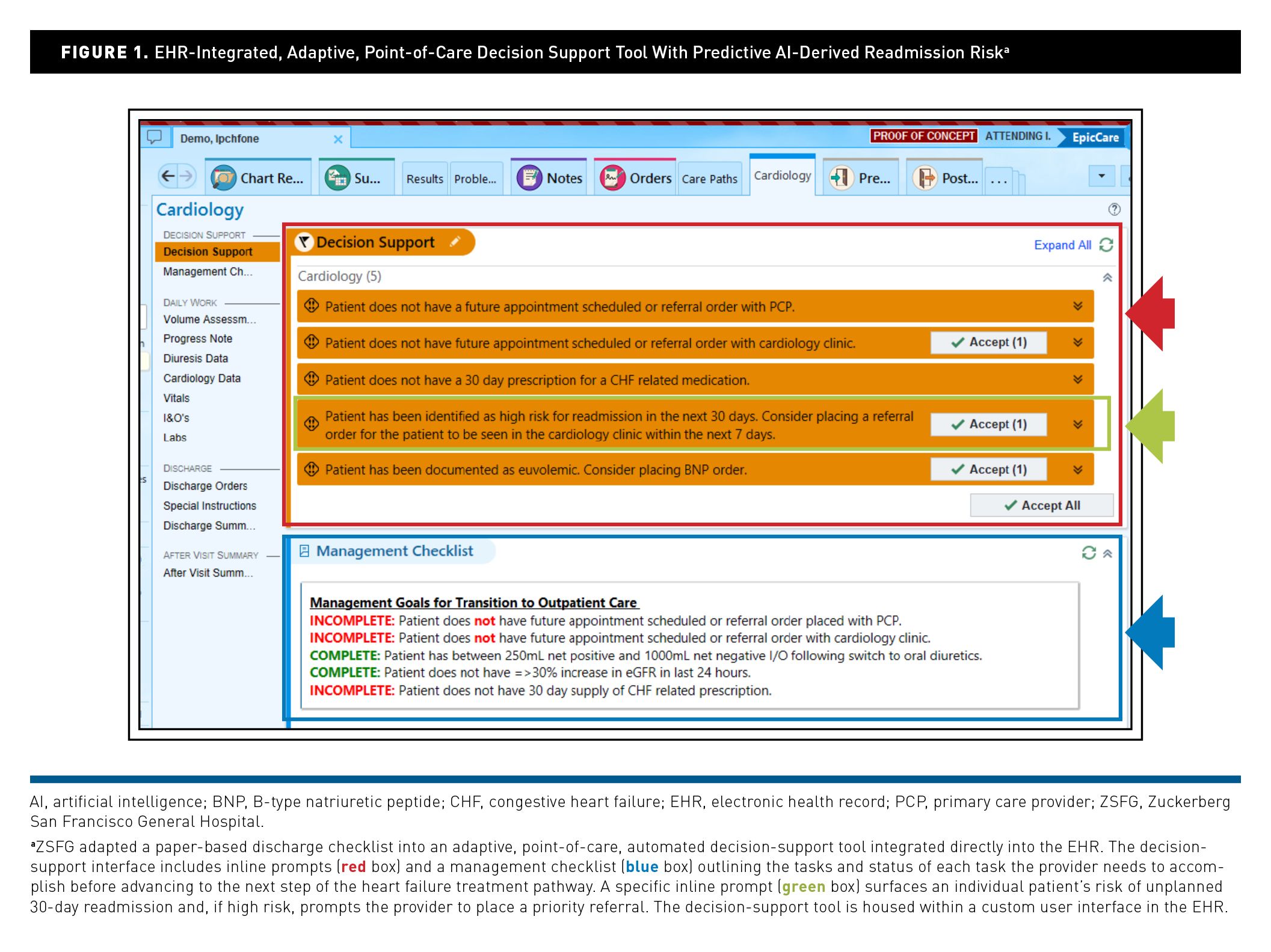Click the Expand All link
Screen dimensions: 1271x952
pyautogui.click(x=1062, y=245)
